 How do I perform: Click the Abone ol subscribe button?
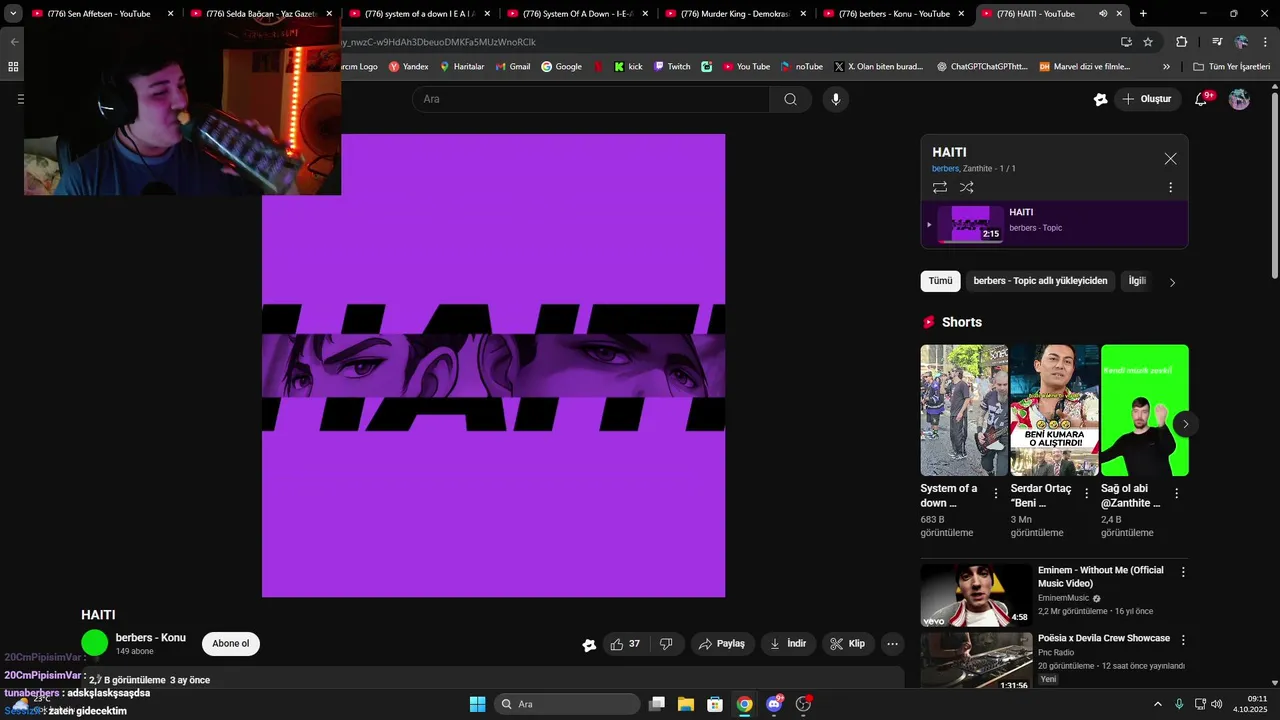pyautogui.click(x=230, y=644)
